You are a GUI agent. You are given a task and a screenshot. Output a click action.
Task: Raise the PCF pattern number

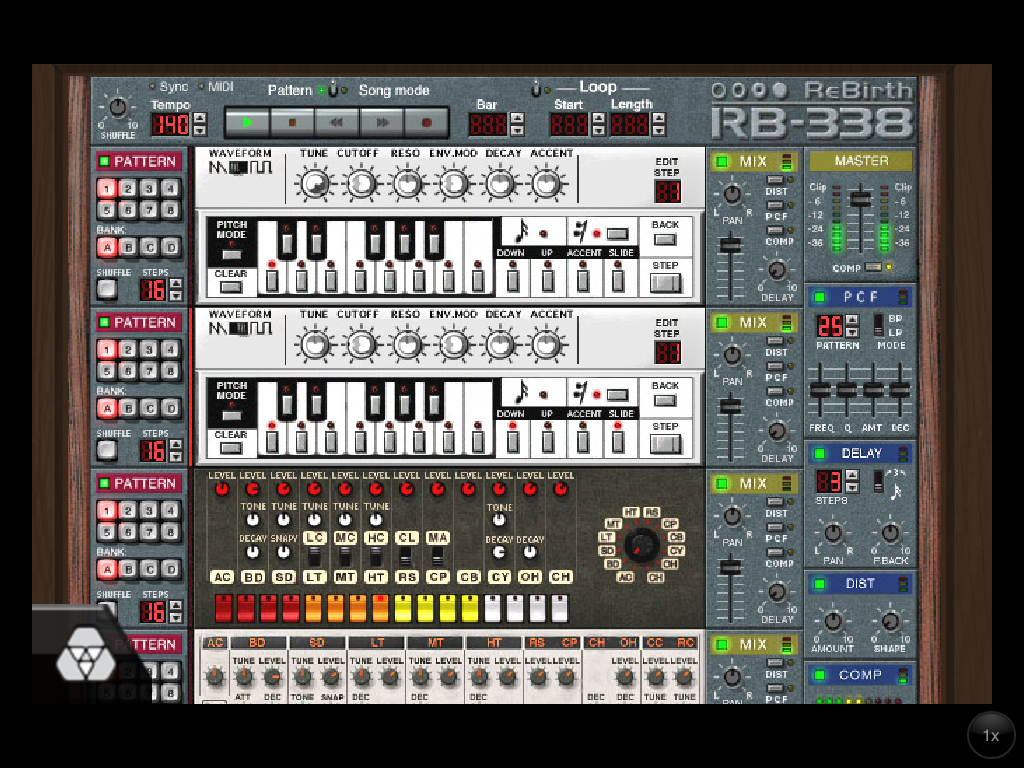[852, 320]
